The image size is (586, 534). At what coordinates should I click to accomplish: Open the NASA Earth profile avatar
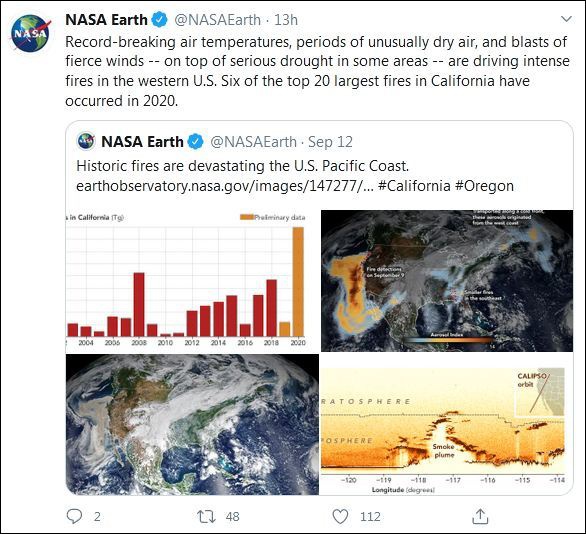coord(31,33)
